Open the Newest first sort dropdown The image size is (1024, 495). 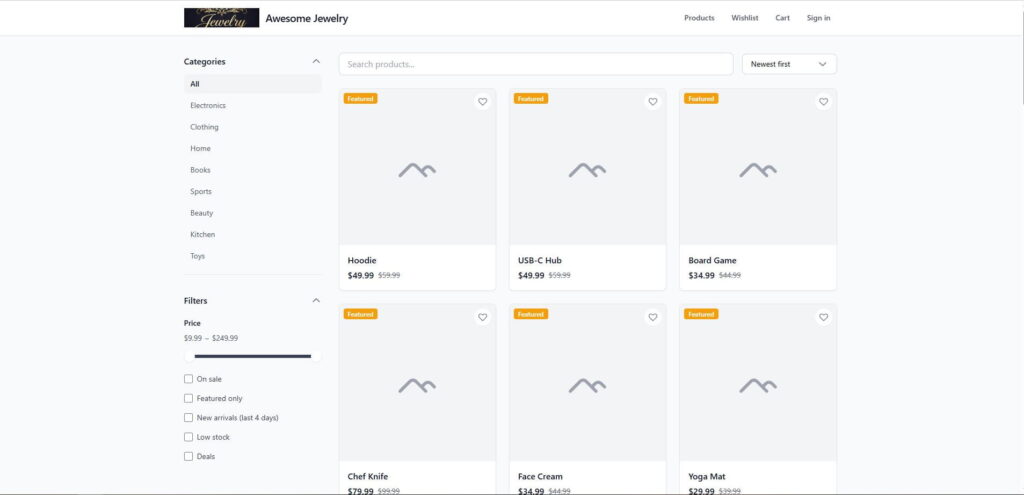pyautogui.click(x=789, y=64)
